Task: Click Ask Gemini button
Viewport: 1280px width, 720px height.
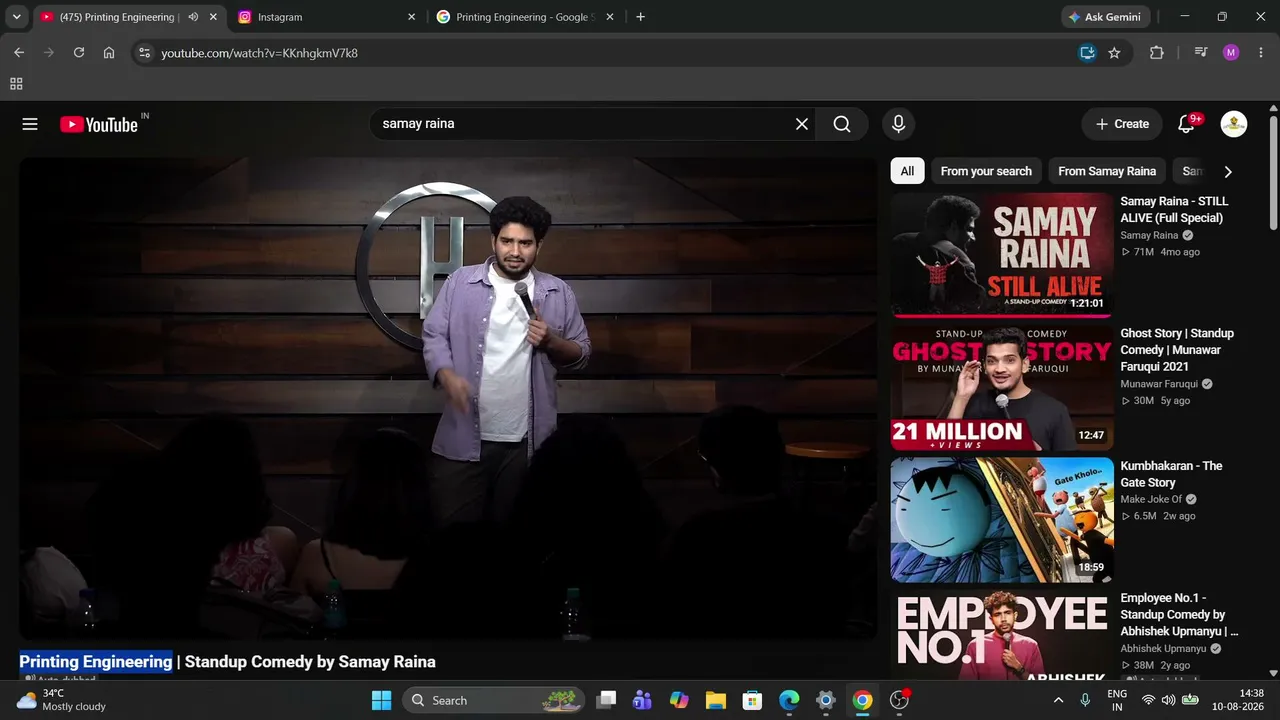Action: 1105,17
